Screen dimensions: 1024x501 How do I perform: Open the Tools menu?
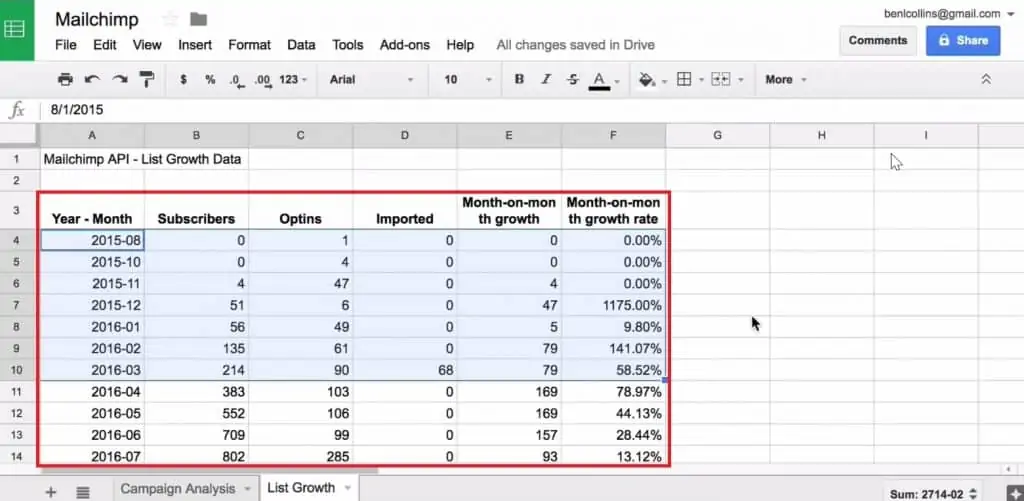(x=347, y=45)
